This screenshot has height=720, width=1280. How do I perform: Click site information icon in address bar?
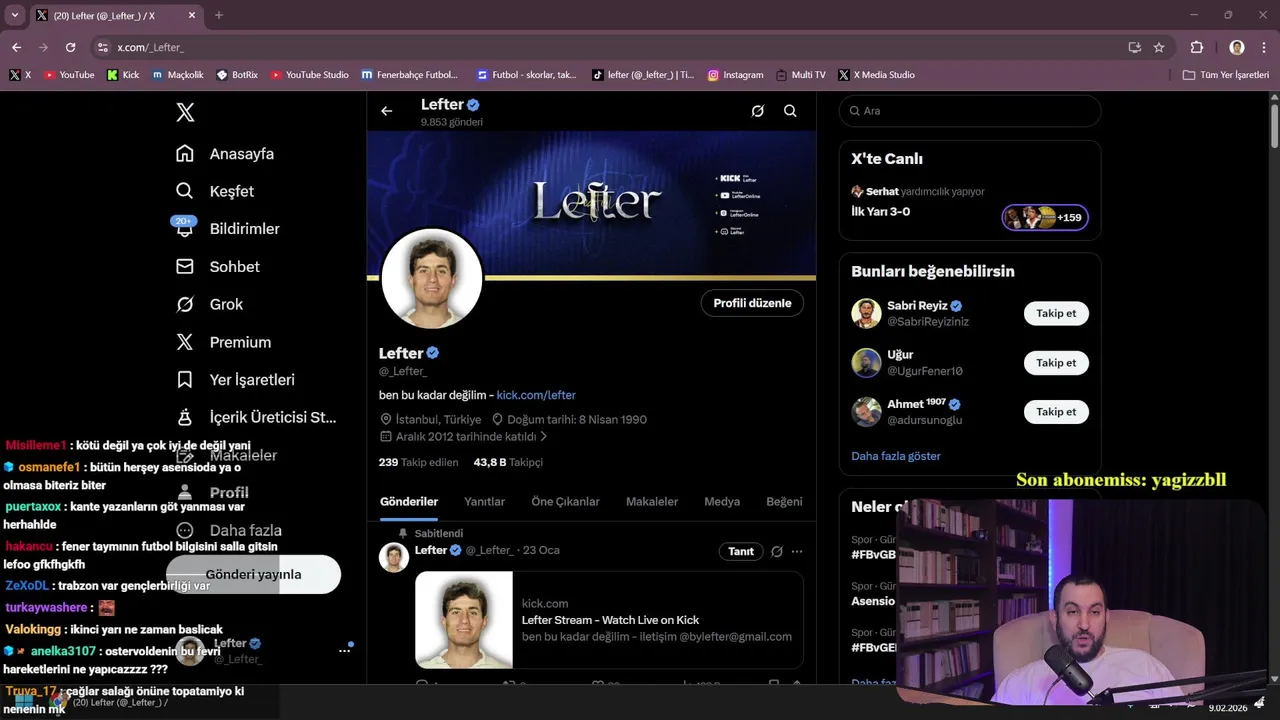point(102,47)
